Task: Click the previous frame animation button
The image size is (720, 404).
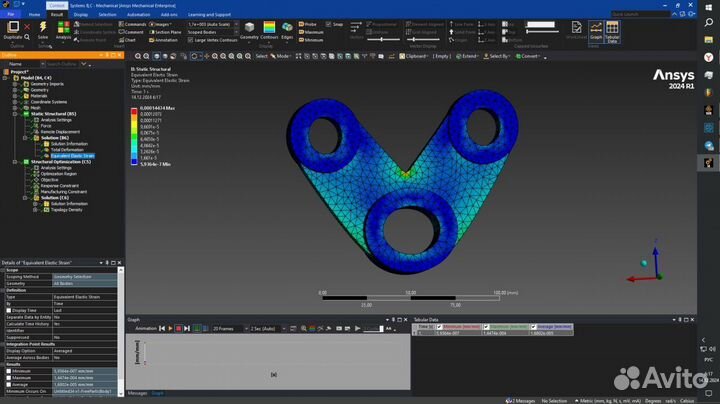Action: pos(162,329)
